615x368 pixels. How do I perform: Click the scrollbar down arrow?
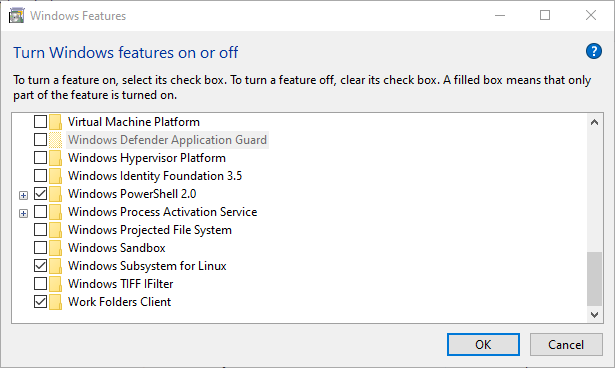(x=594, y=315)
